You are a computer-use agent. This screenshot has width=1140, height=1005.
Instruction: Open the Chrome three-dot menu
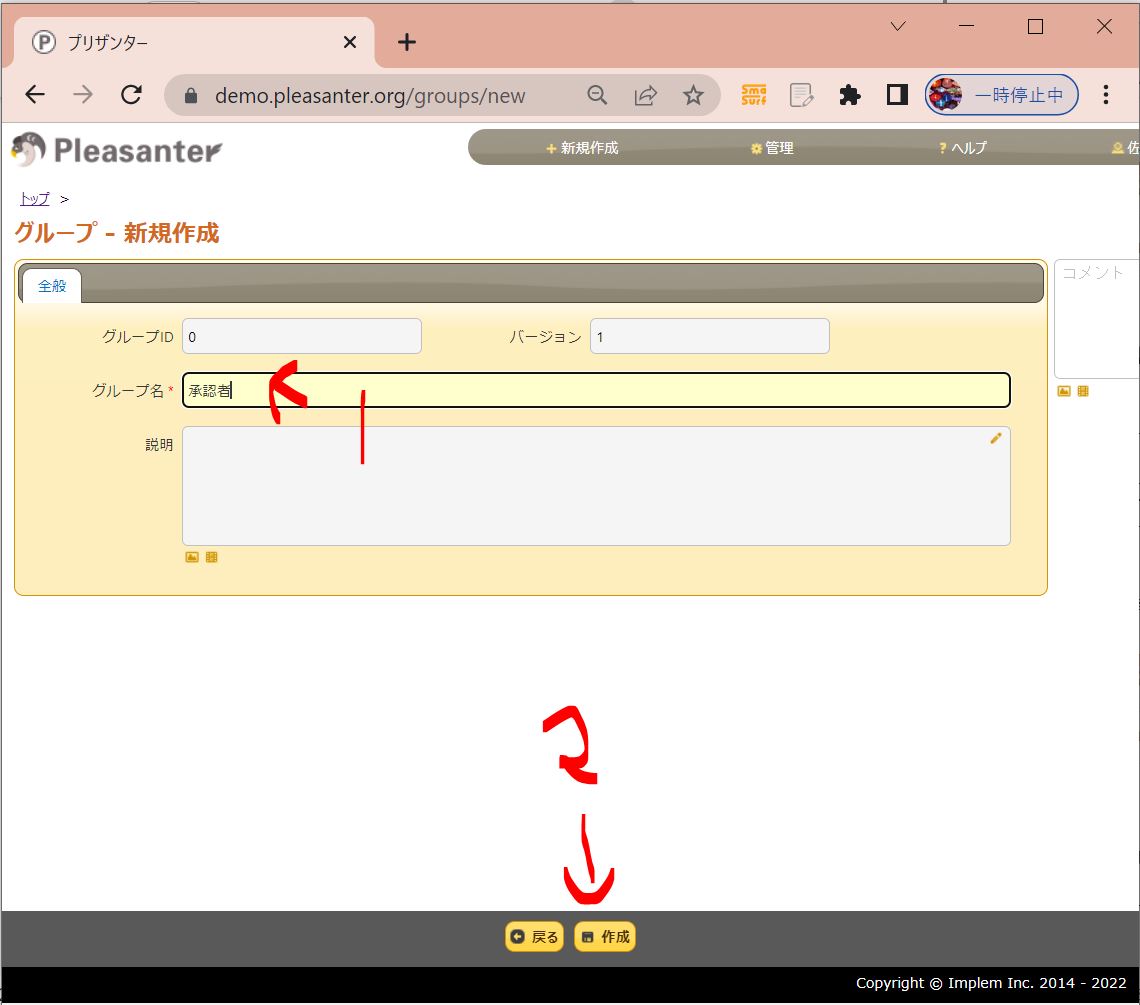pos(1105,95)
